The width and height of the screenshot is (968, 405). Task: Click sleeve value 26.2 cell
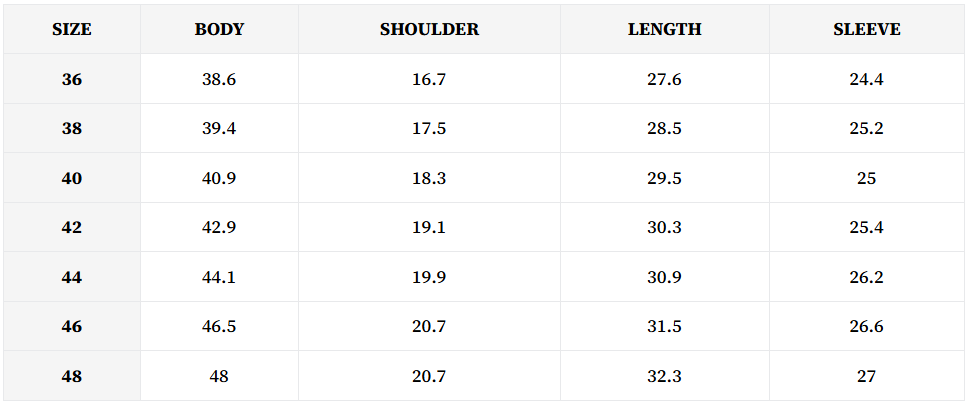pos(866,277)
